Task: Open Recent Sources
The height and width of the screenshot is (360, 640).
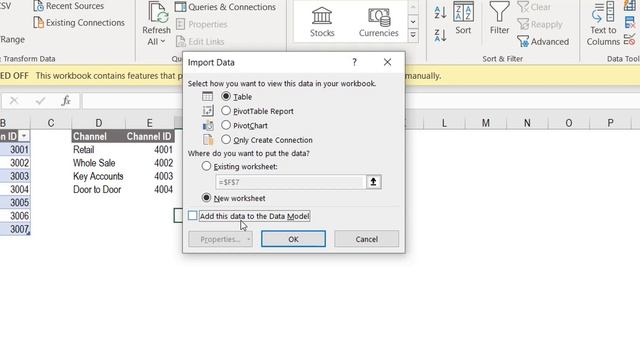Action: [69, 6]
